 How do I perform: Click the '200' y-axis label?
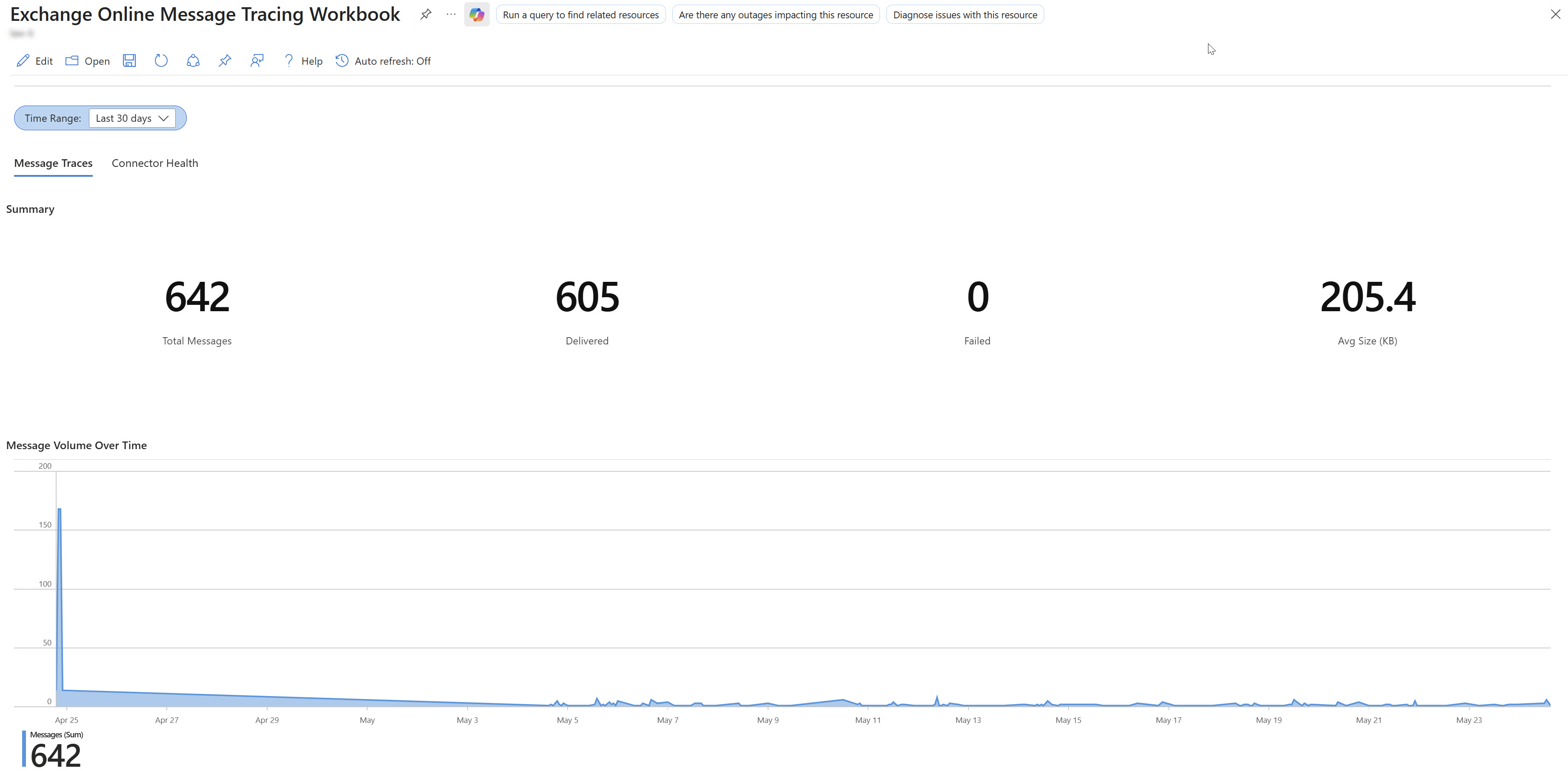(x=45, y=466)
